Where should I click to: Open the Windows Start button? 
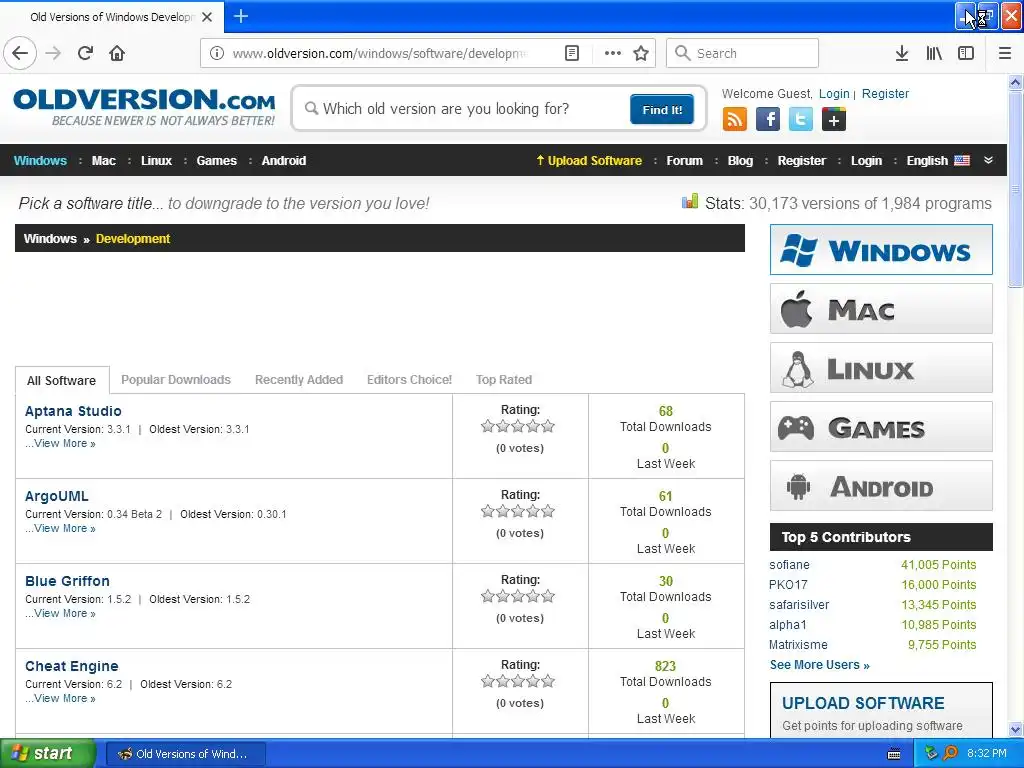click(48, 753)
